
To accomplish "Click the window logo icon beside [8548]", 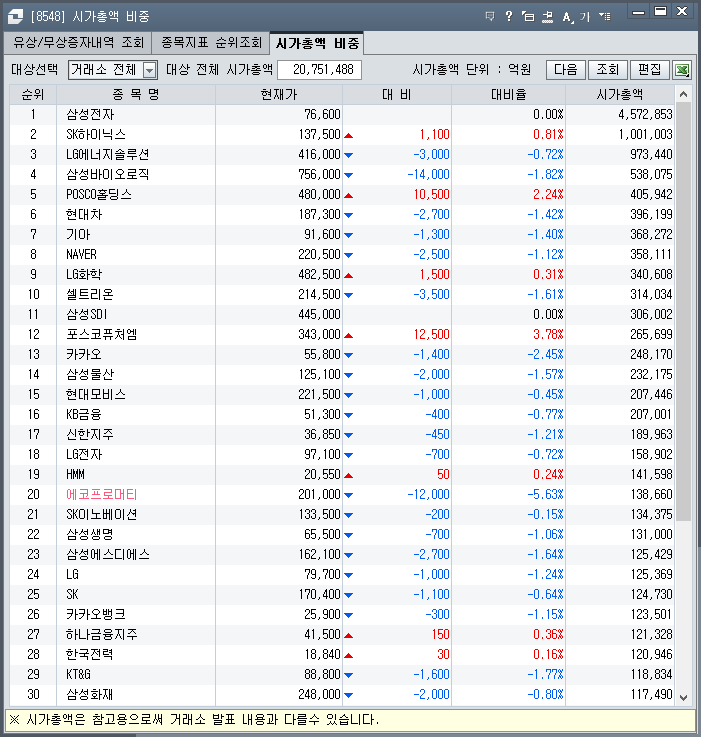I will click(15, 17).
